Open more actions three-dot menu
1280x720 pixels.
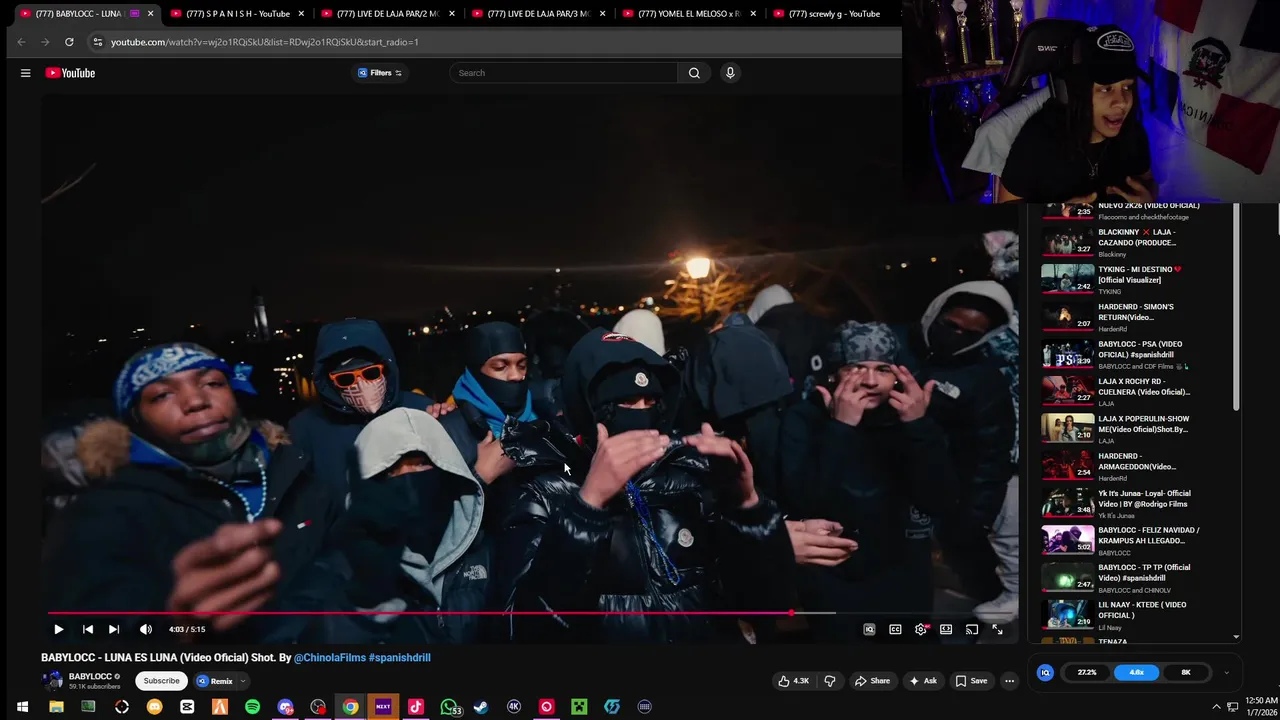coord(1009,681)
